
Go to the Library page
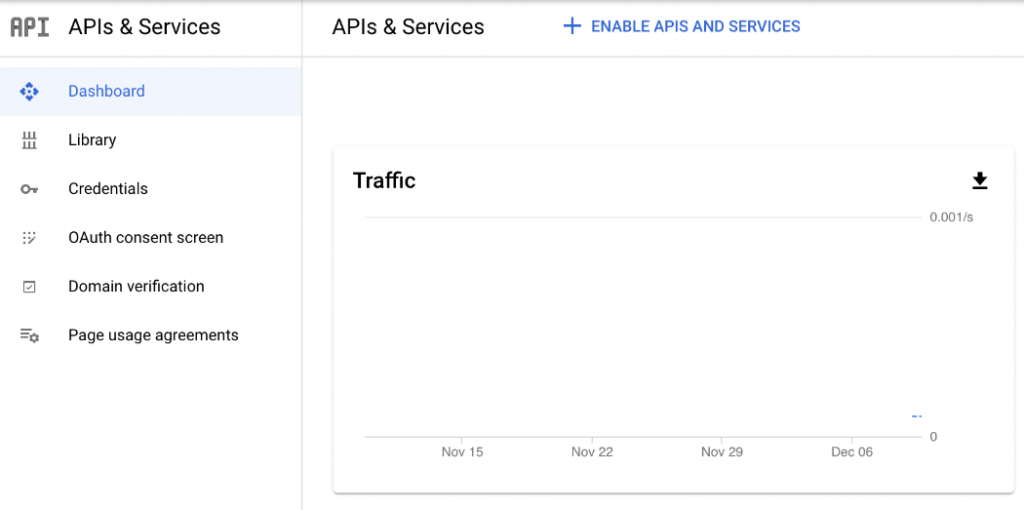(x=92, y=140)
